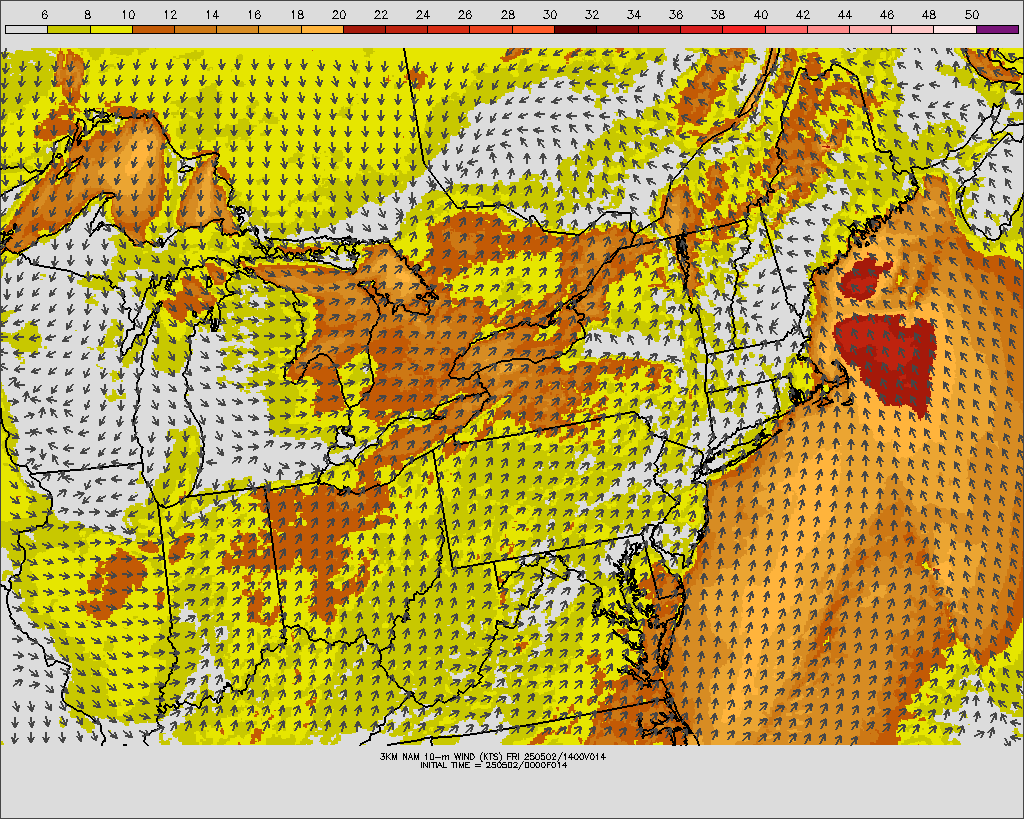The width and height of the screenshot is (1024, 819).
Task: Click the "26" legend scale label
Action: point(465,14)
